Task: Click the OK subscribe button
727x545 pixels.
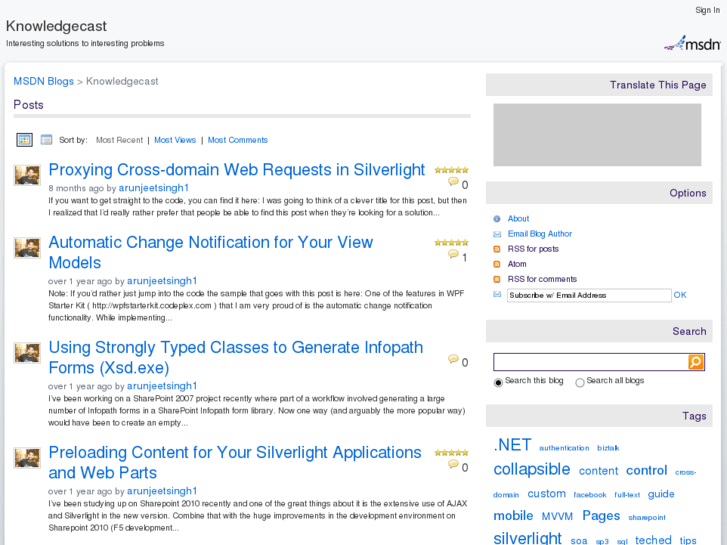Action: tap(680, 295)
